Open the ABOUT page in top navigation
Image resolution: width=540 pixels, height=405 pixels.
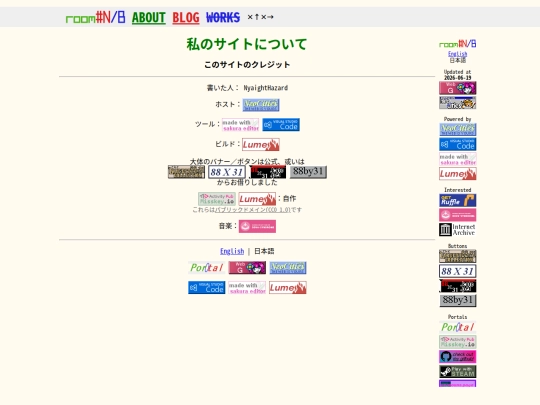pos(149,17)
